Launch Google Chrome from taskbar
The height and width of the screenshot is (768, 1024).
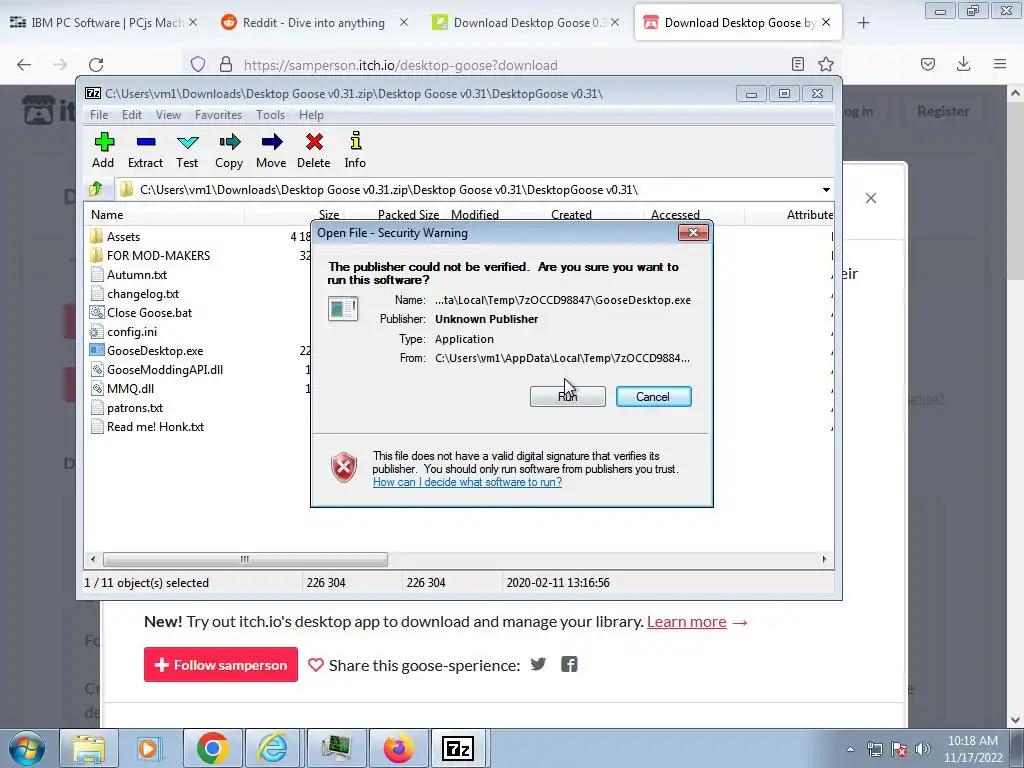click(212, 748)
